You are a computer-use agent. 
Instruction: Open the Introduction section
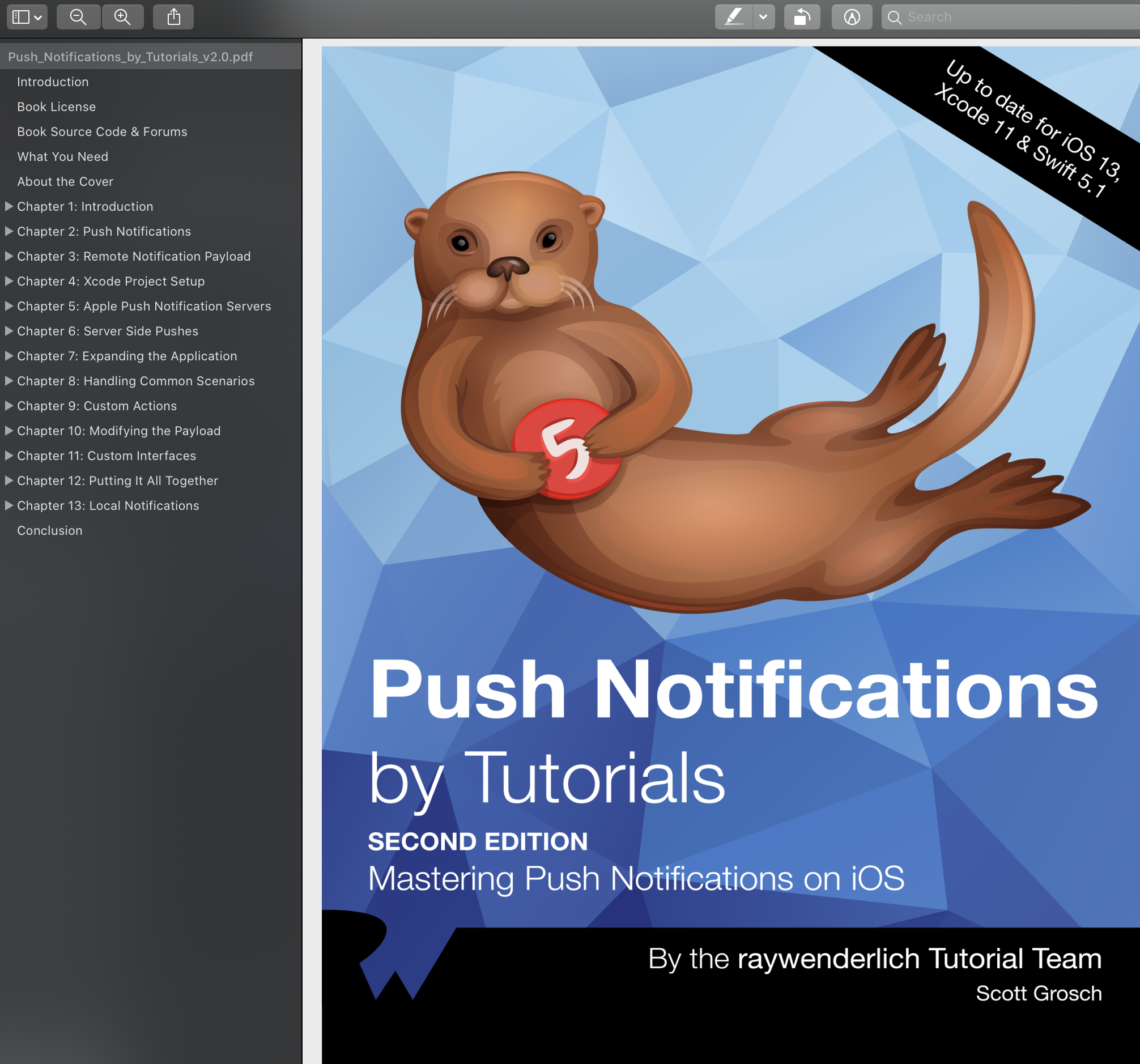tap(53, 82)
